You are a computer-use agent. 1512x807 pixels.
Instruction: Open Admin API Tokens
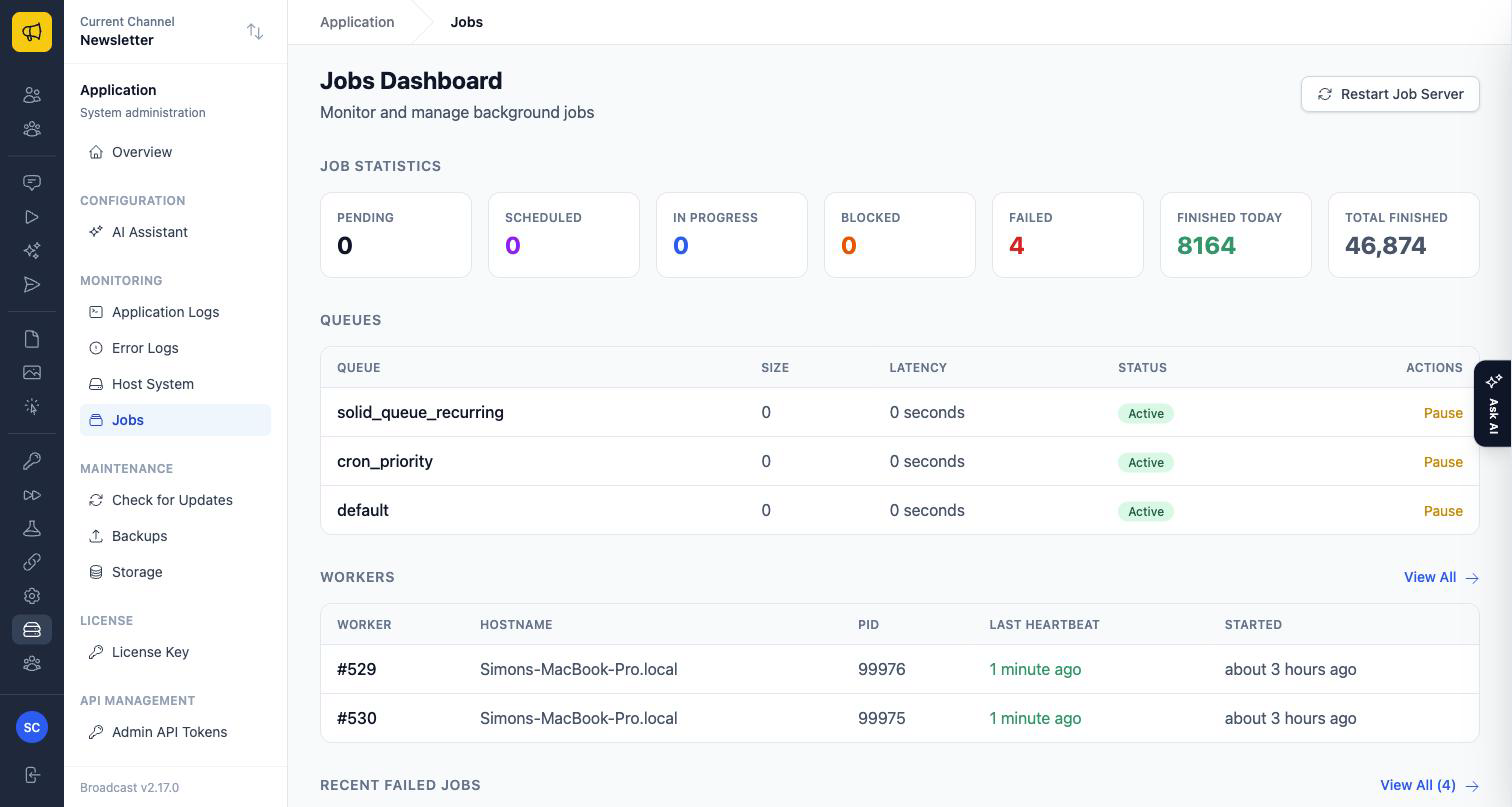click(175, 732)
